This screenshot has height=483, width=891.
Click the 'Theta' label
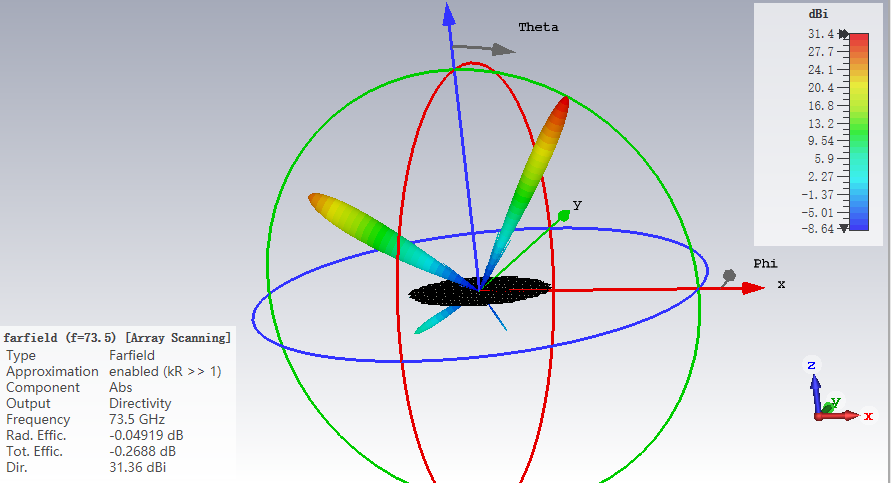[x=538, y=27]
